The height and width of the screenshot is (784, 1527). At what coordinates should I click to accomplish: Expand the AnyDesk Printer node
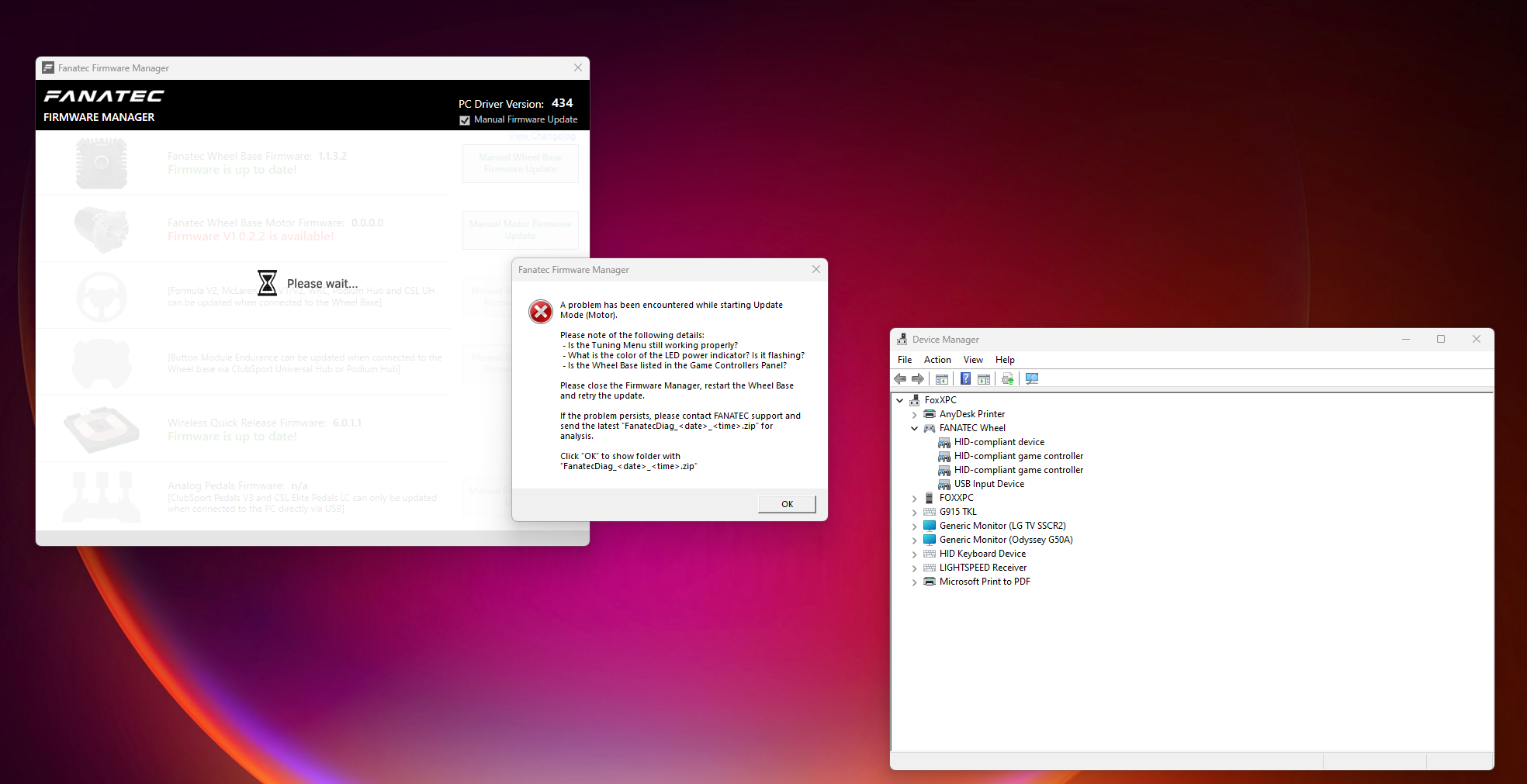point(915,415)
